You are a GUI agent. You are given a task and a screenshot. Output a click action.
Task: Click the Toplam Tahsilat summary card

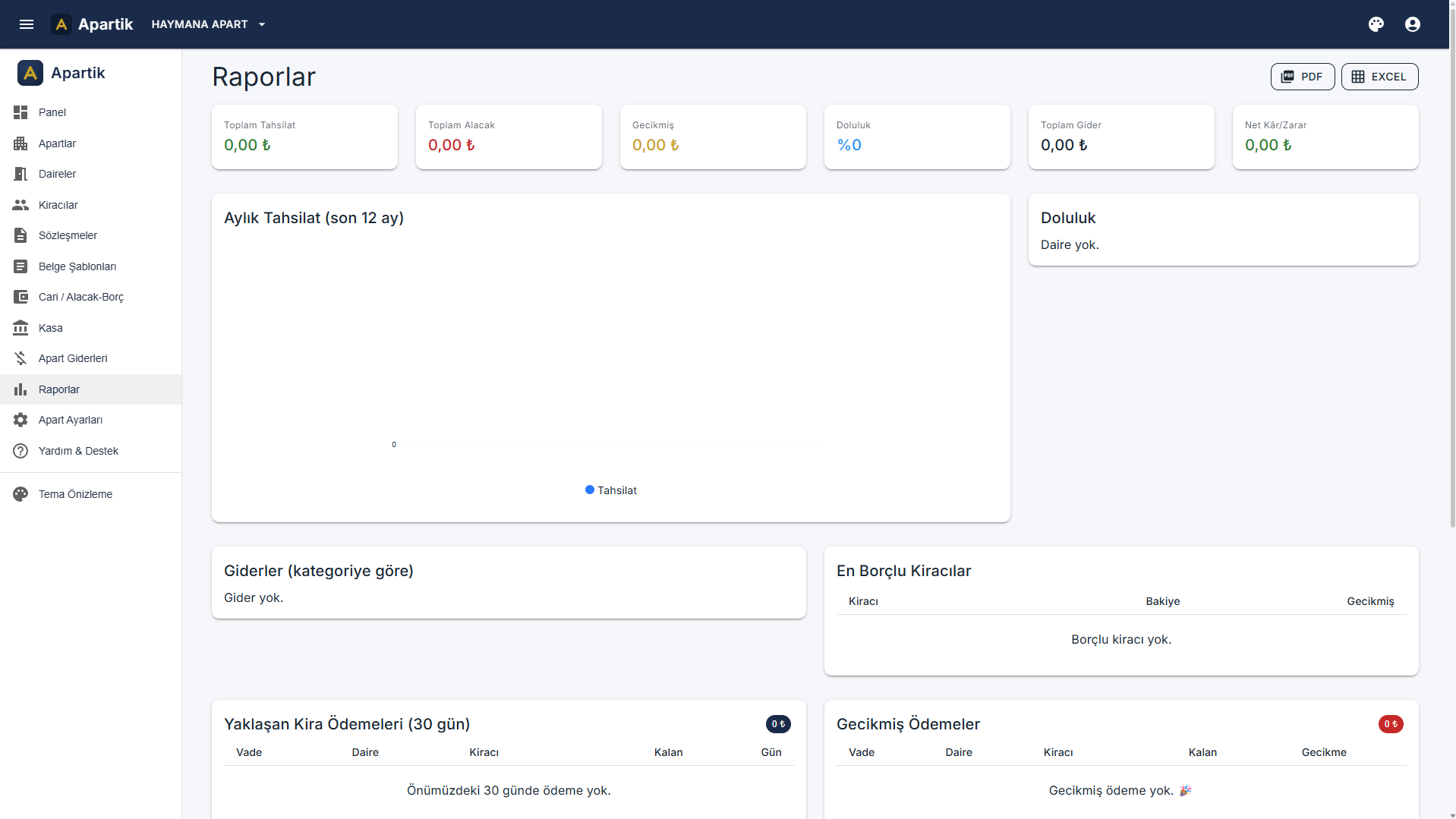[x=304, y=137]
